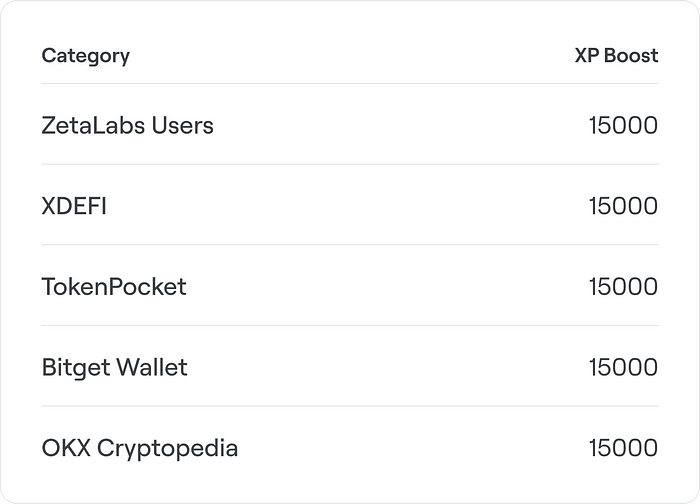The width and height of the screenshot is (700, 504).
Task: Click the word OKX in last row
Action: (66, 448)
